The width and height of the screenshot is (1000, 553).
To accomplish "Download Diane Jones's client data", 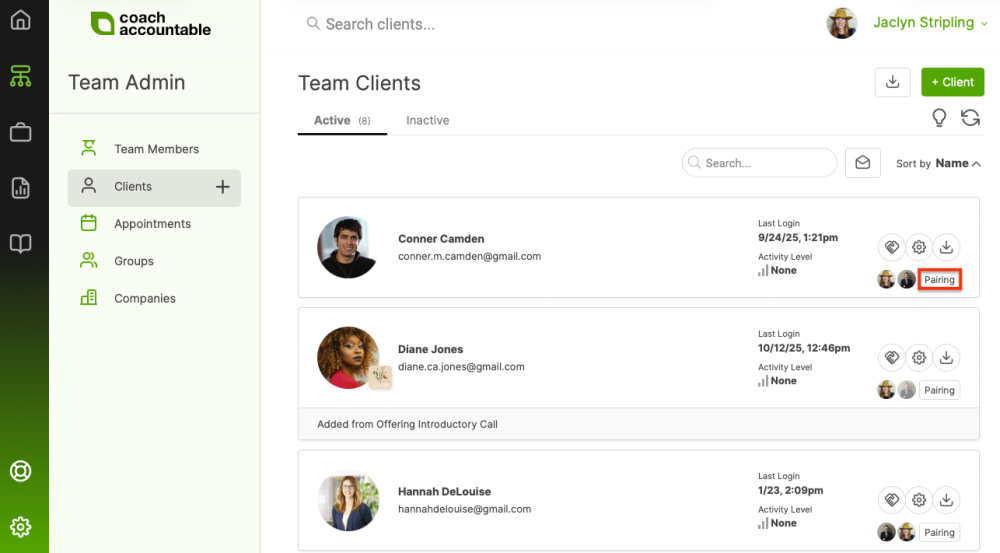I will (x=948, y=357).
